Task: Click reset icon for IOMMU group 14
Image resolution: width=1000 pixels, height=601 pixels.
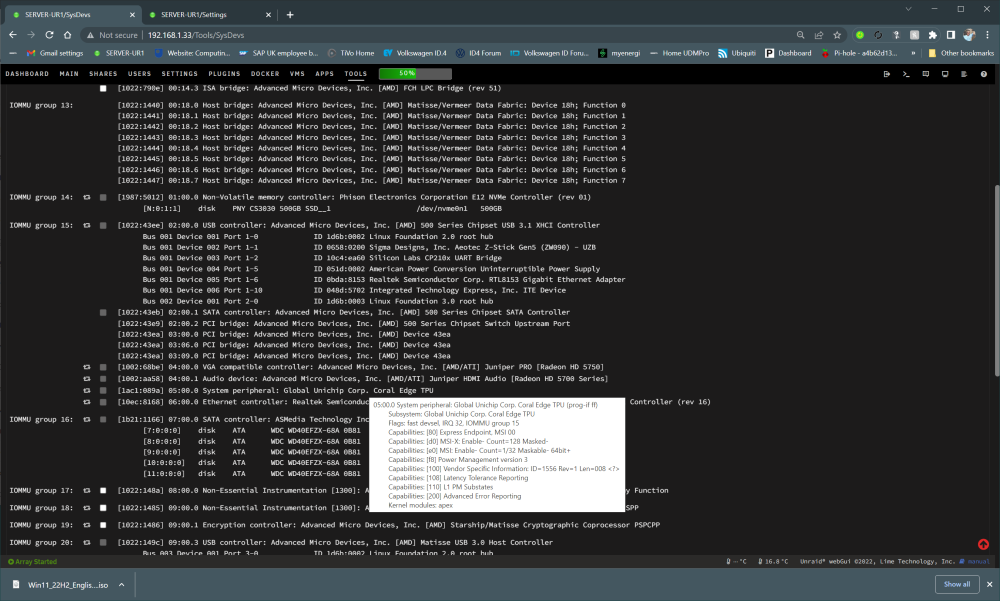Action: point(87,197)
